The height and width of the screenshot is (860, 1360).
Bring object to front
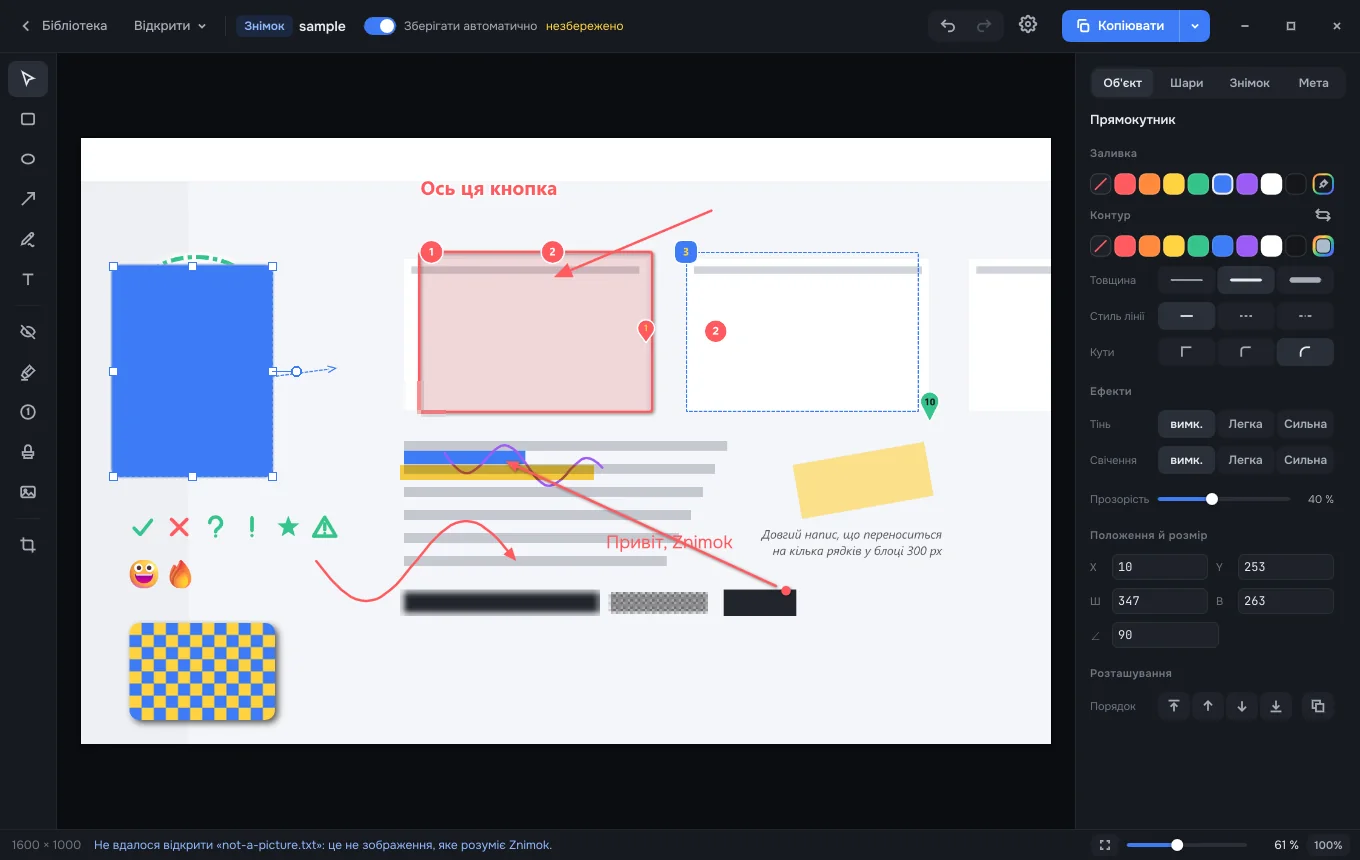tap(1174, 706)
